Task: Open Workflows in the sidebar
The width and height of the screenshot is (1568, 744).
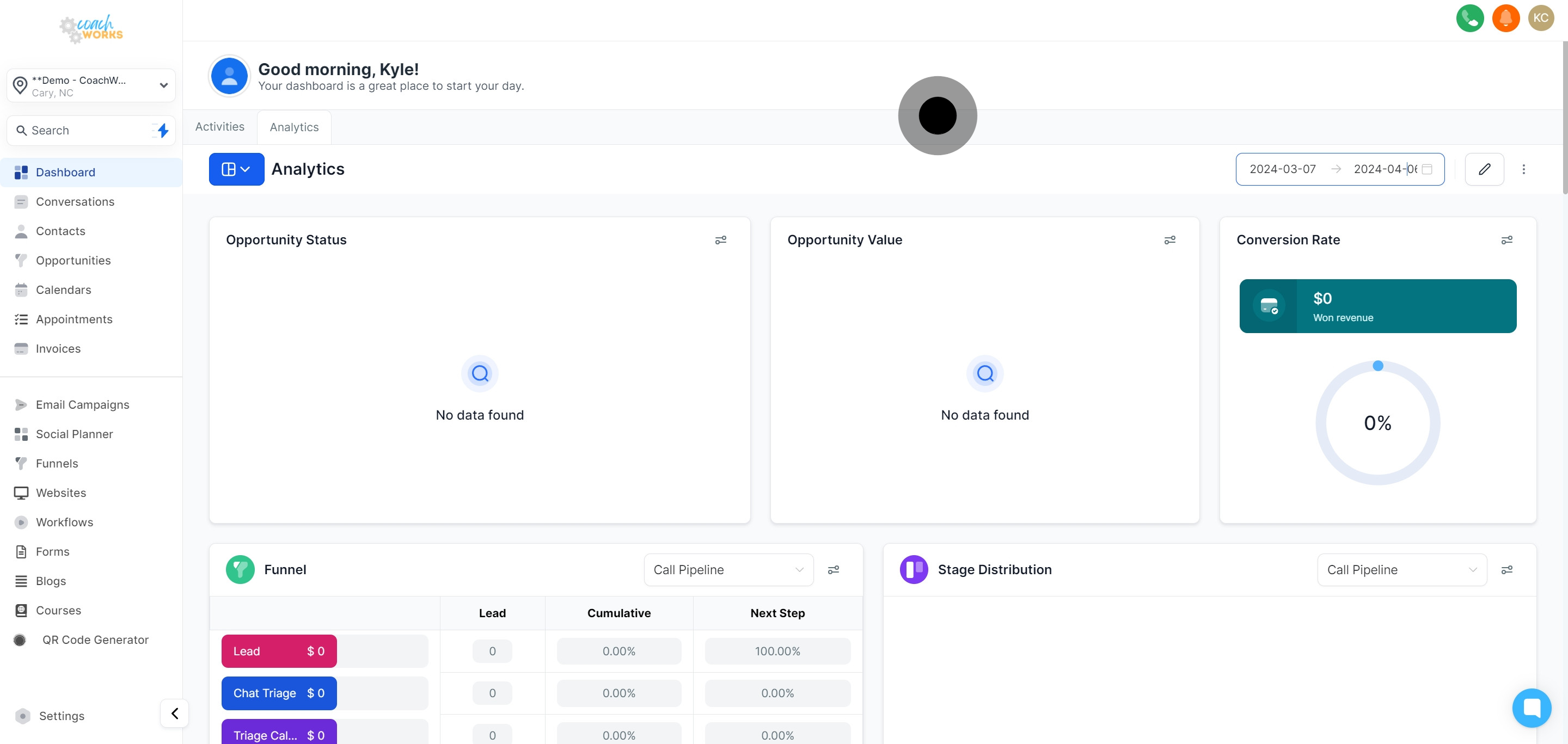Action: [65, 522]
